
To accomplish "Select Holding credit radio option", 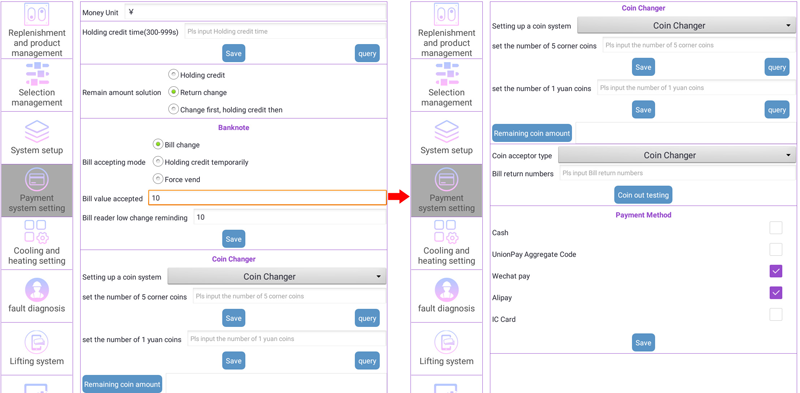I will tap(173, 75).
